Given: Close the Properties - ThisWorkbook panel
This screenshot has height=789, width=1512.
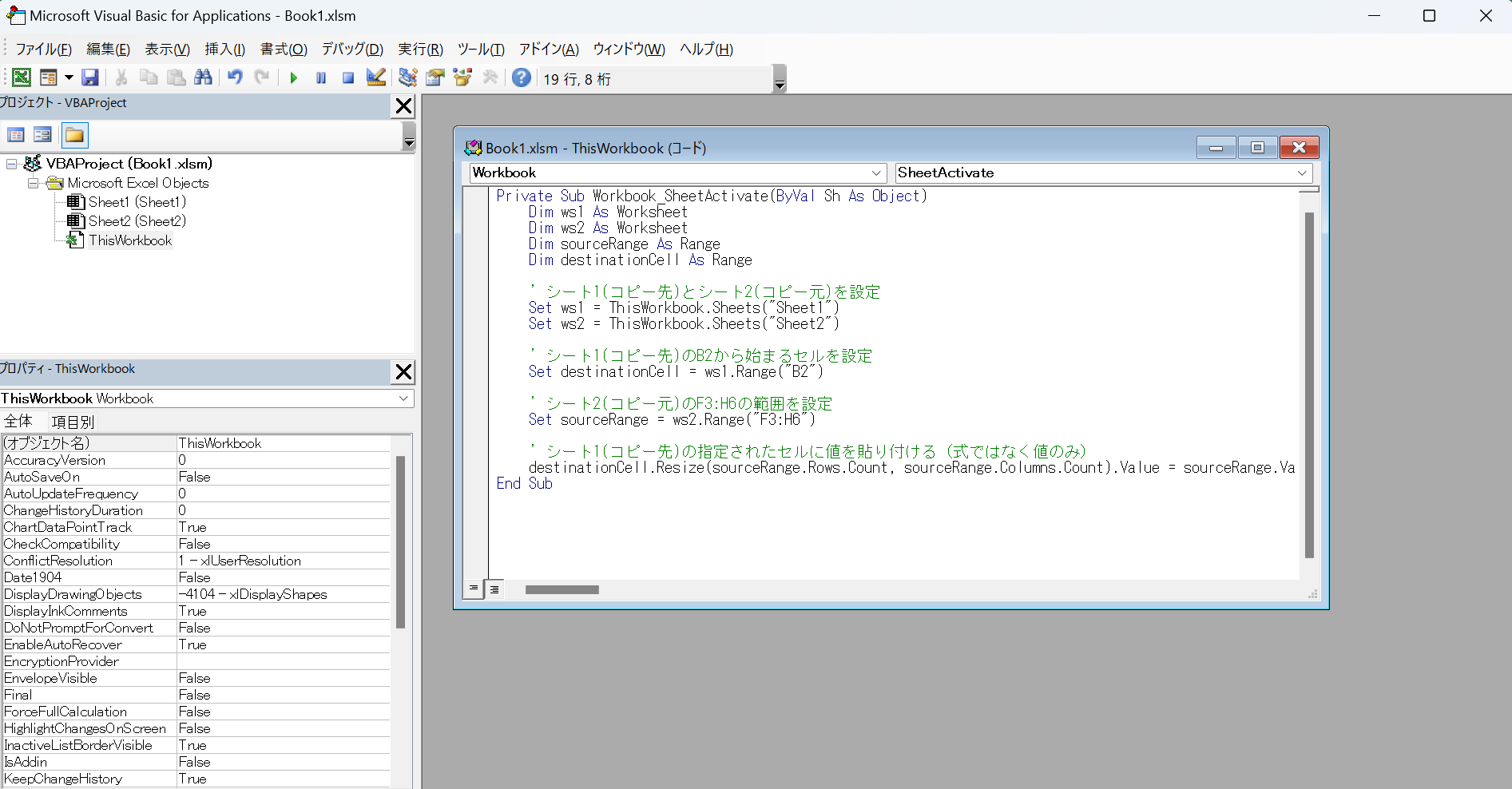Looking at the screenshot, I should [x=404, y=372].
